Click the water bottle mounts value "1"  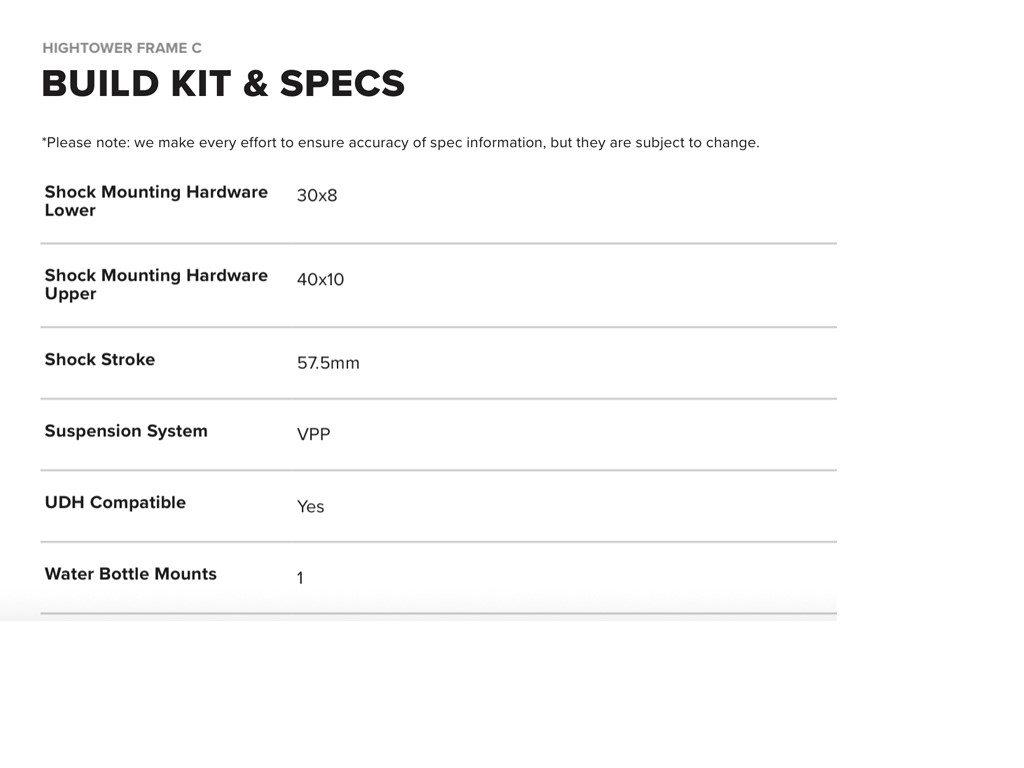[x=300, y=578]
